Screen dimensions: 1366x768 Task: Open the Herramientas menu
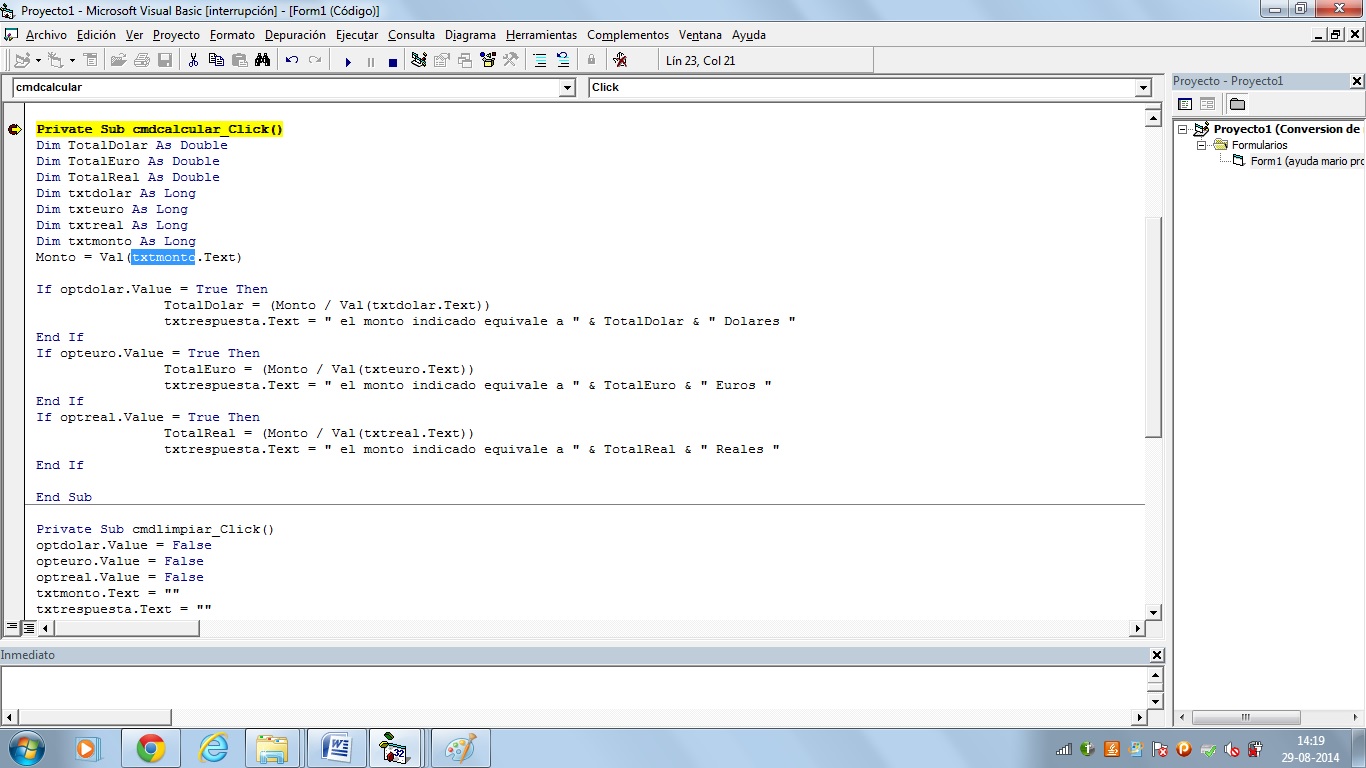[x=541, y=35]
